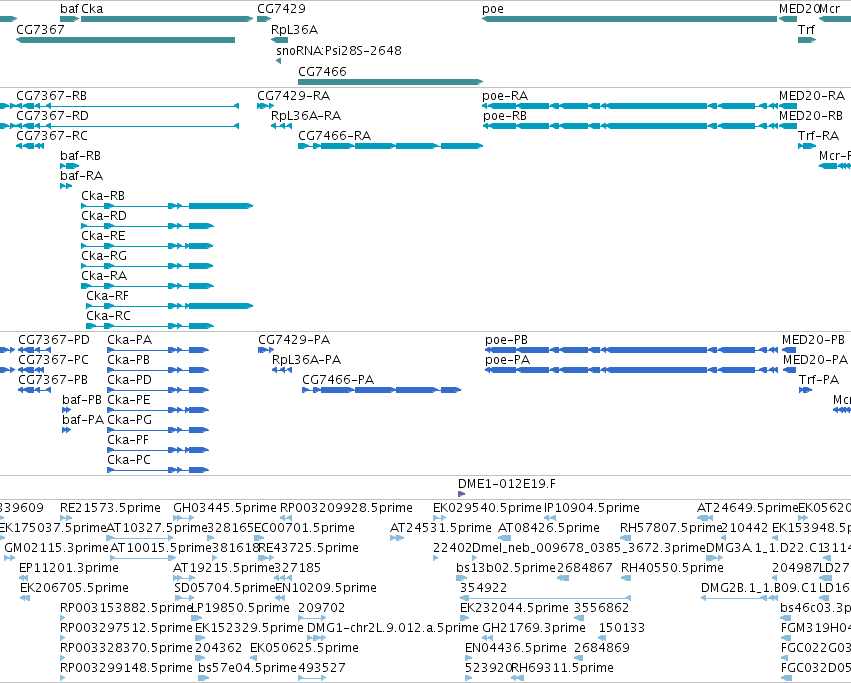Click the baf-PB protein label
This screenshot has width=851, height=683.
point(82,400)
